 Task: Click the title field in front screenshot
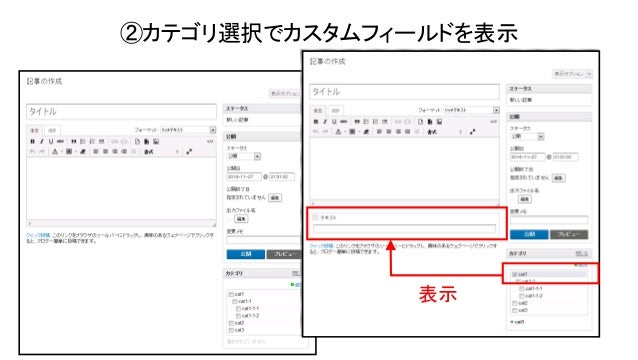pos(404,92)
